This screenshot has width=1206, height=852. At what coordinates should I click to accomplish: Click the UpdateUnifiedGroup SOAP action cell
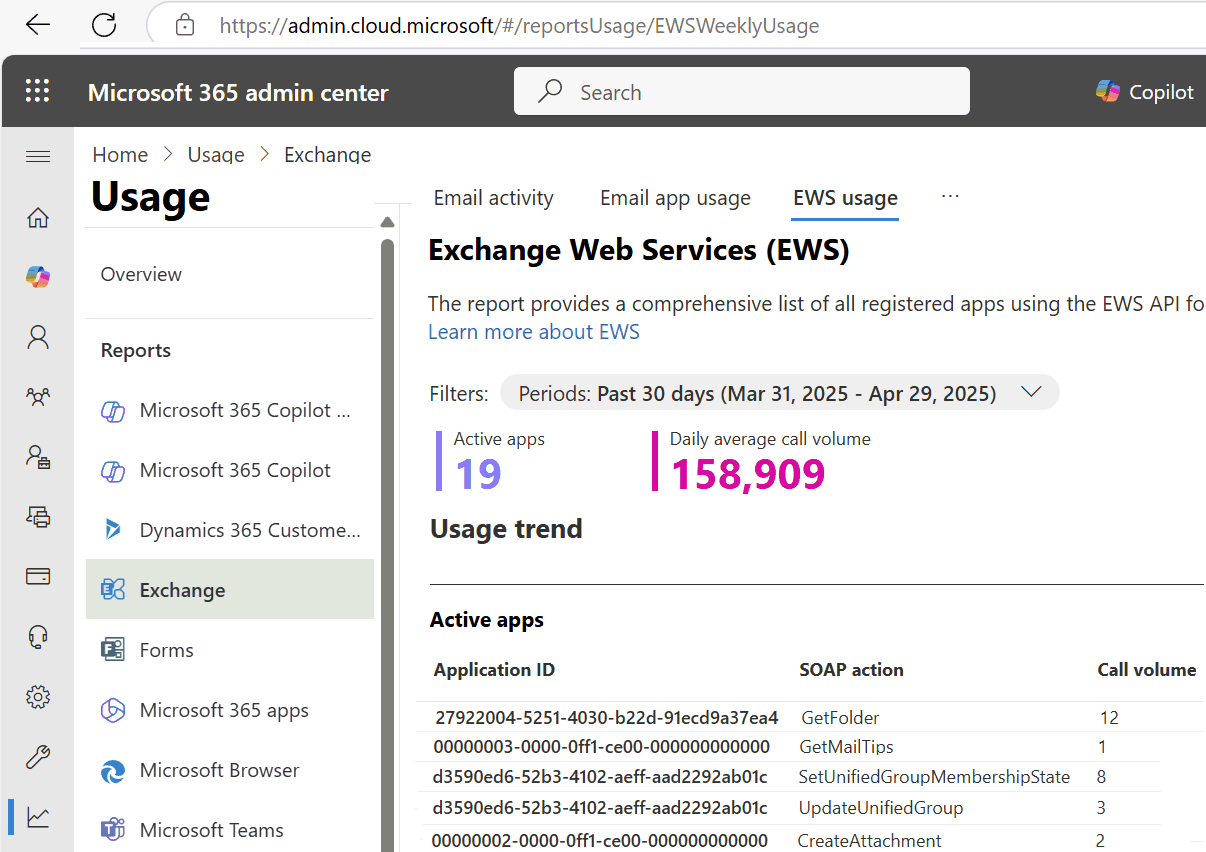880,807
